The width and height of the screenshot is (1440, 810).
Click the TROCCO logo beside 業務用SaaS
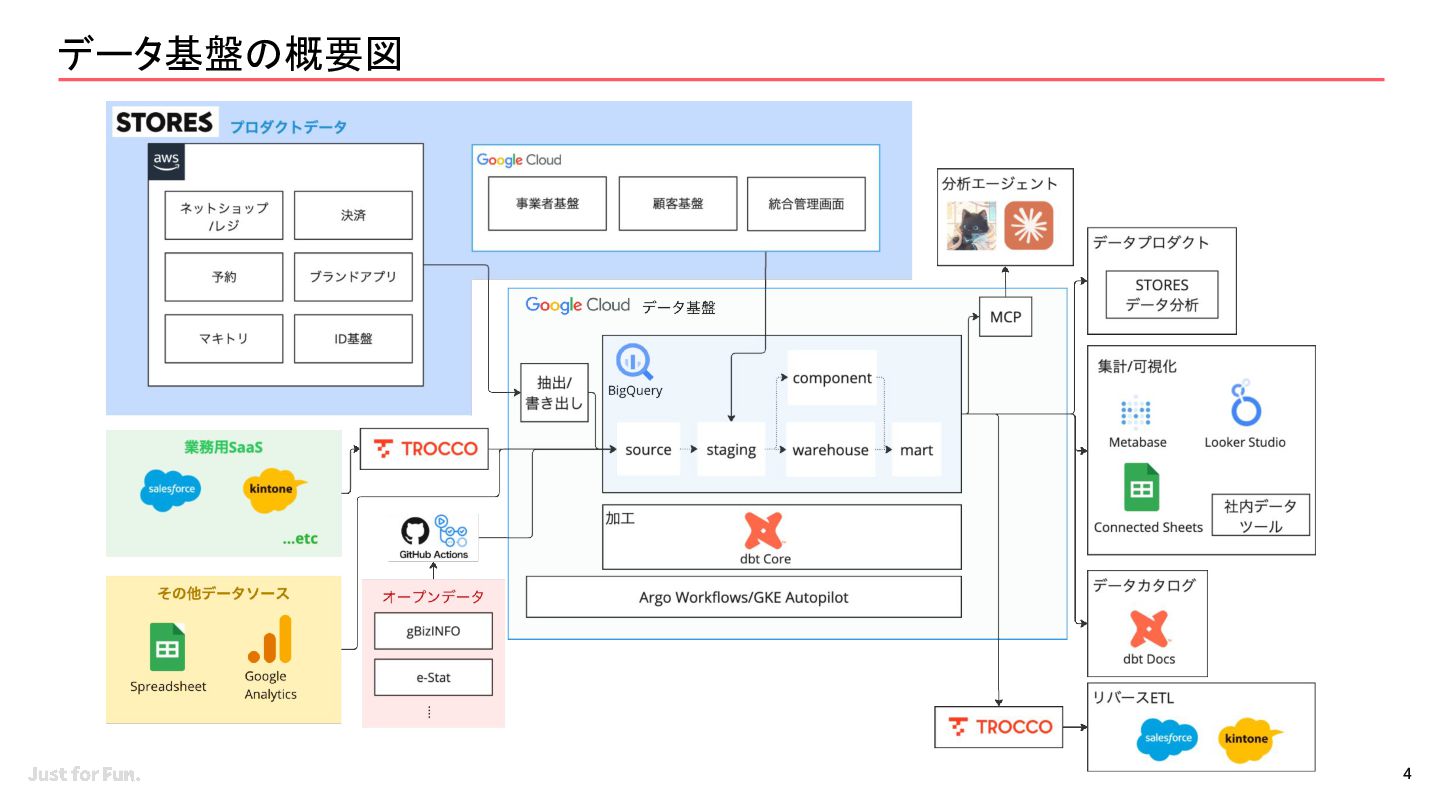425,448
